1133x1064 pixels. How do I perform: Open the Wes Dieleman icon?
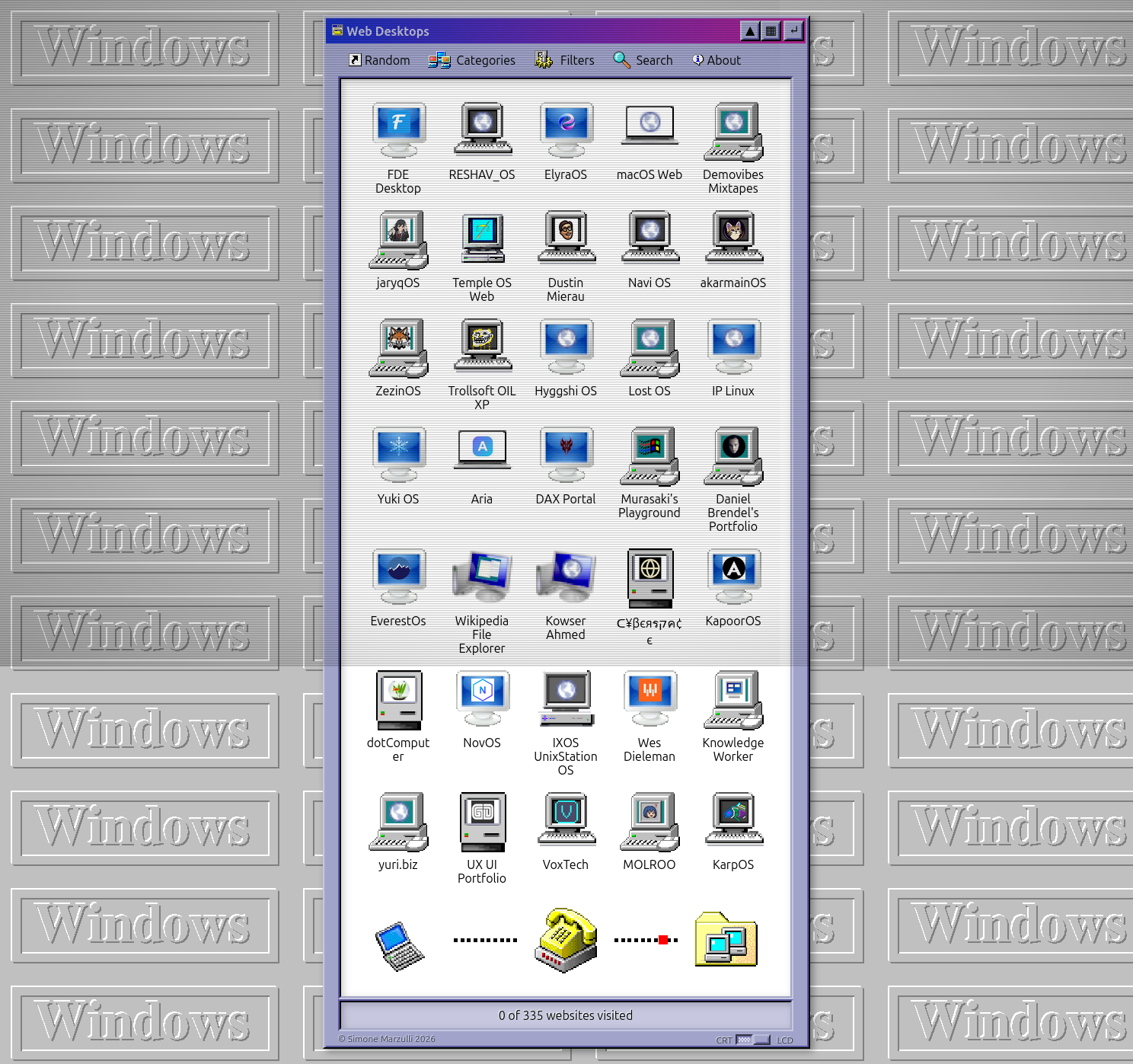pos(649,699)
